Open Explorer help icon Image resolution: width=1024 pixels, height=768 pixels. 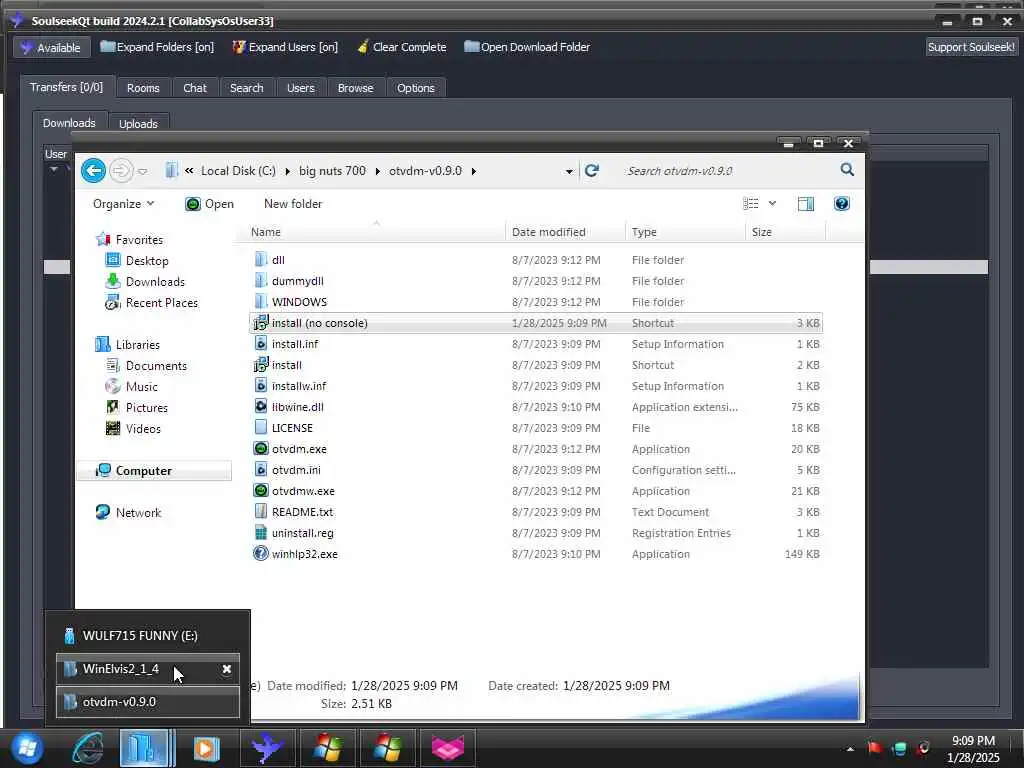coord(842,204)
